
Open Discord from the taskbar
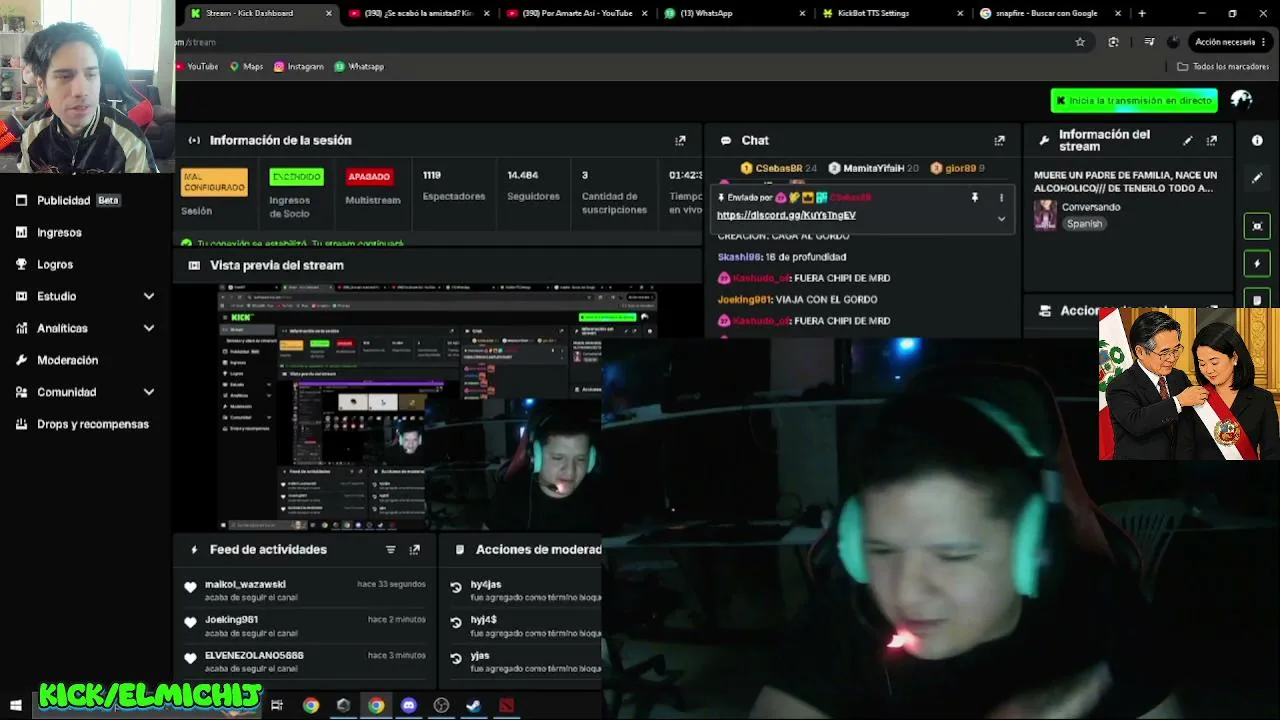408,705
